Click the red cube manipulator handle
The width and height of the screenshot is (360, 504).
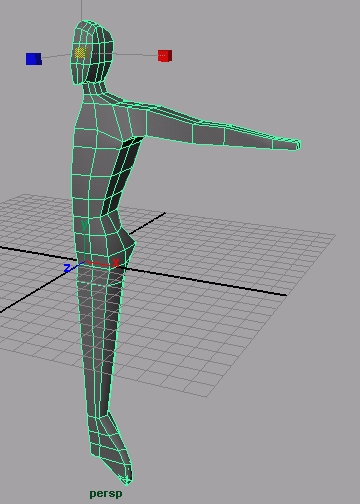[165, 56]
